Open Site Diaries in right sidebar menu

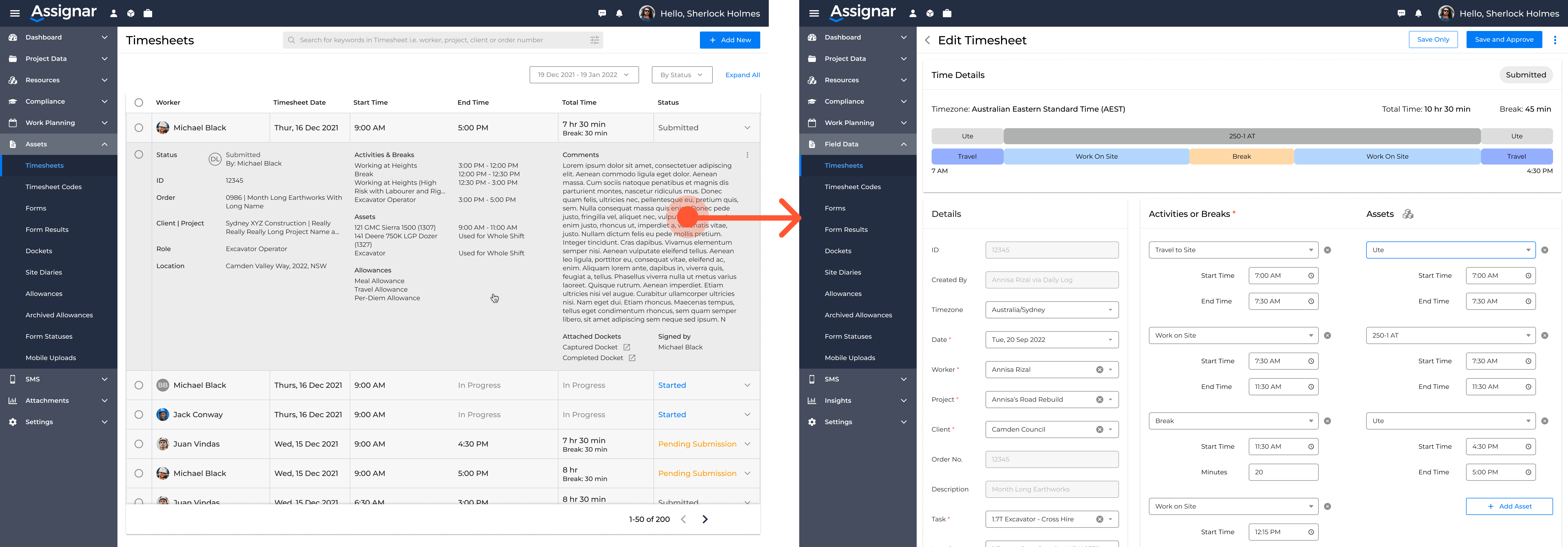point(842,272)
